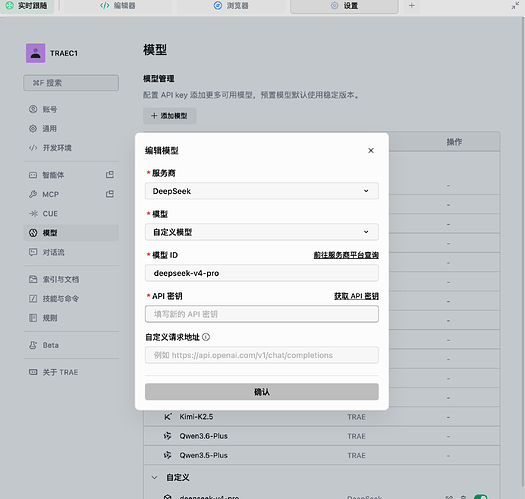Click the info icon beside 自定义请求地址
This screenshot has width=525, height=499.
coord(206,337)
